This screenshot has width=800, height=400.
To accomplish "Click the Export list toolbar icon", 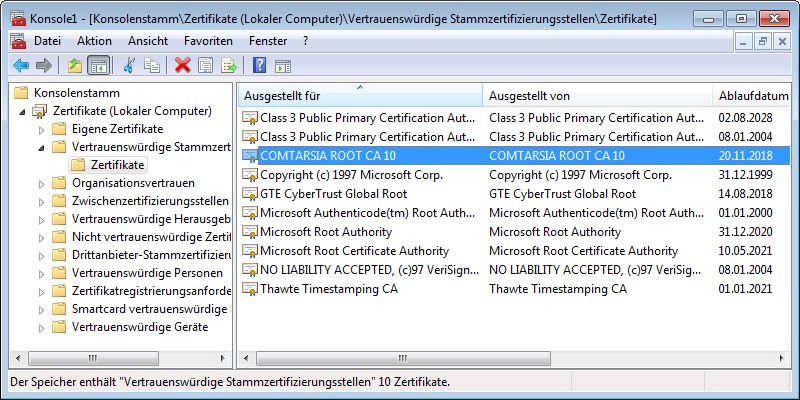I will point(229,65).
